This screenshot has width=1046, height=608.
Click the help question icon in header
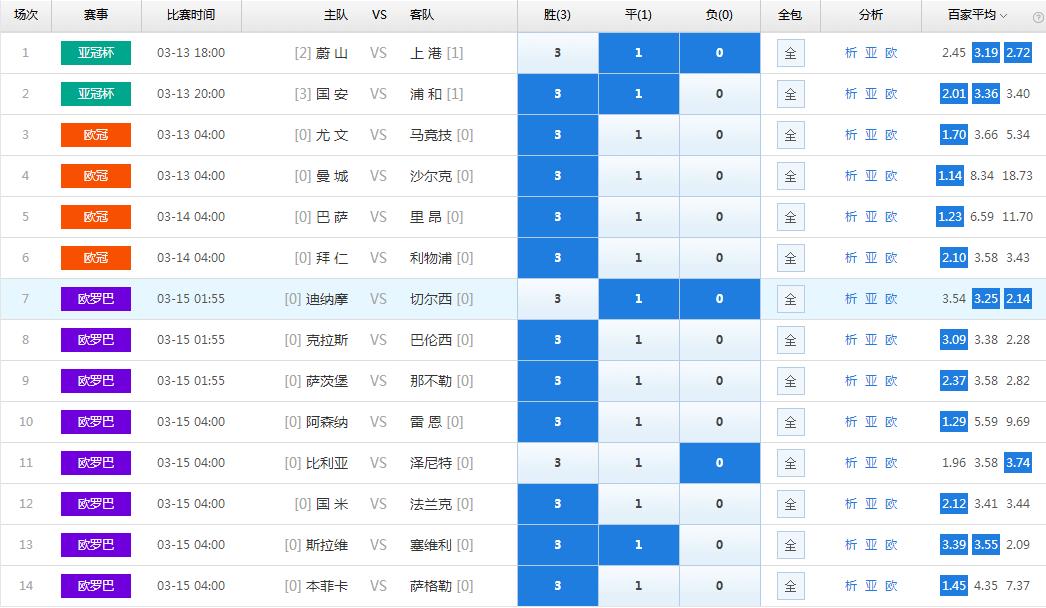point(1039,17)
